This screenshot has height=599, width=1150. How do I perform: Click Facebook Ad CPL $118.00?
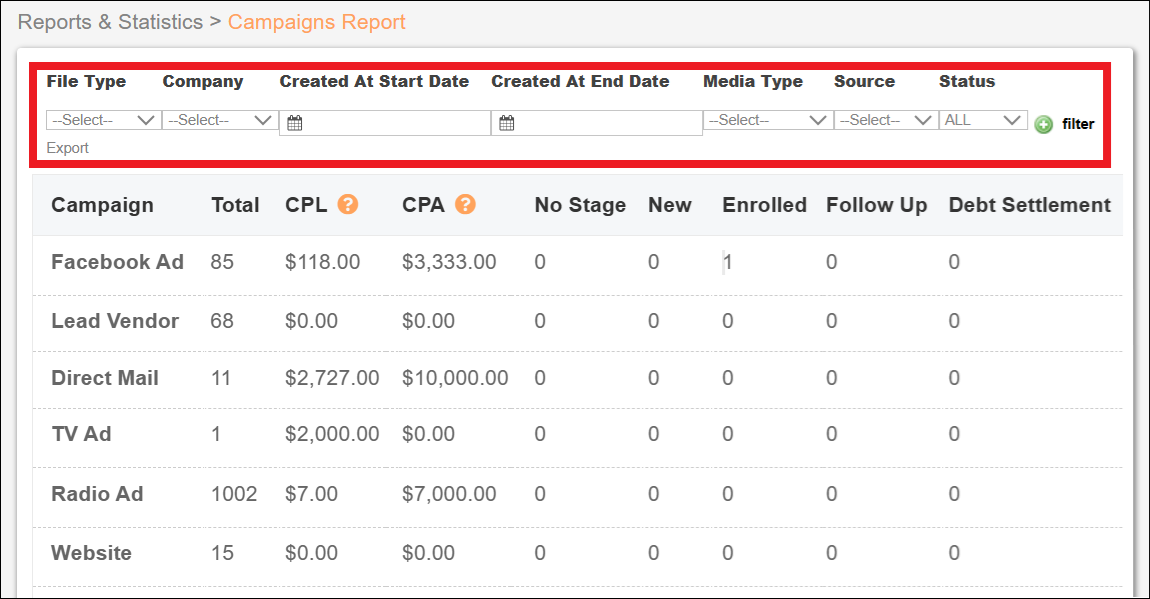point(323,262)
